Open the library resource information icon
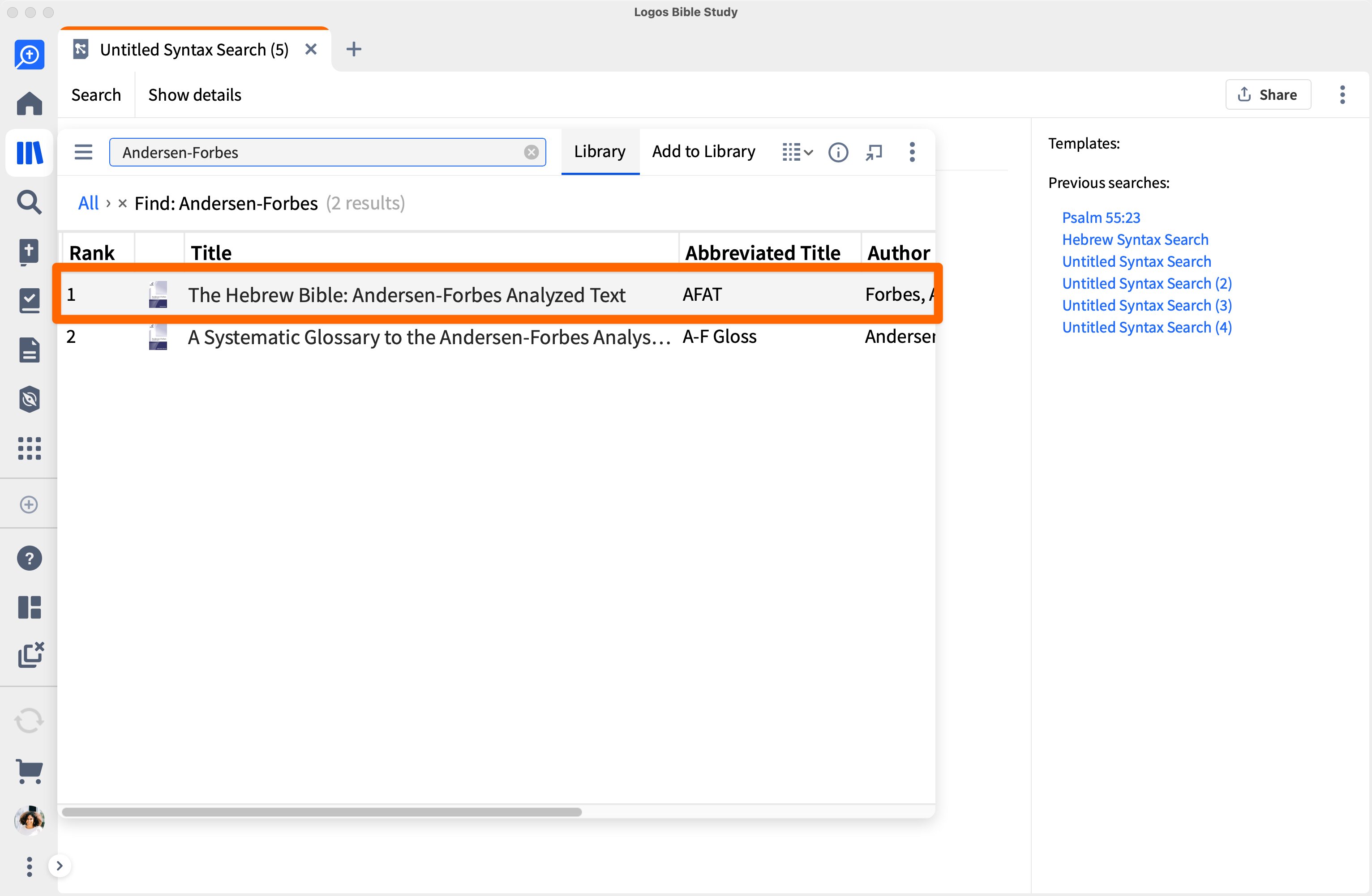1372x896 pixels. [838, 152]
